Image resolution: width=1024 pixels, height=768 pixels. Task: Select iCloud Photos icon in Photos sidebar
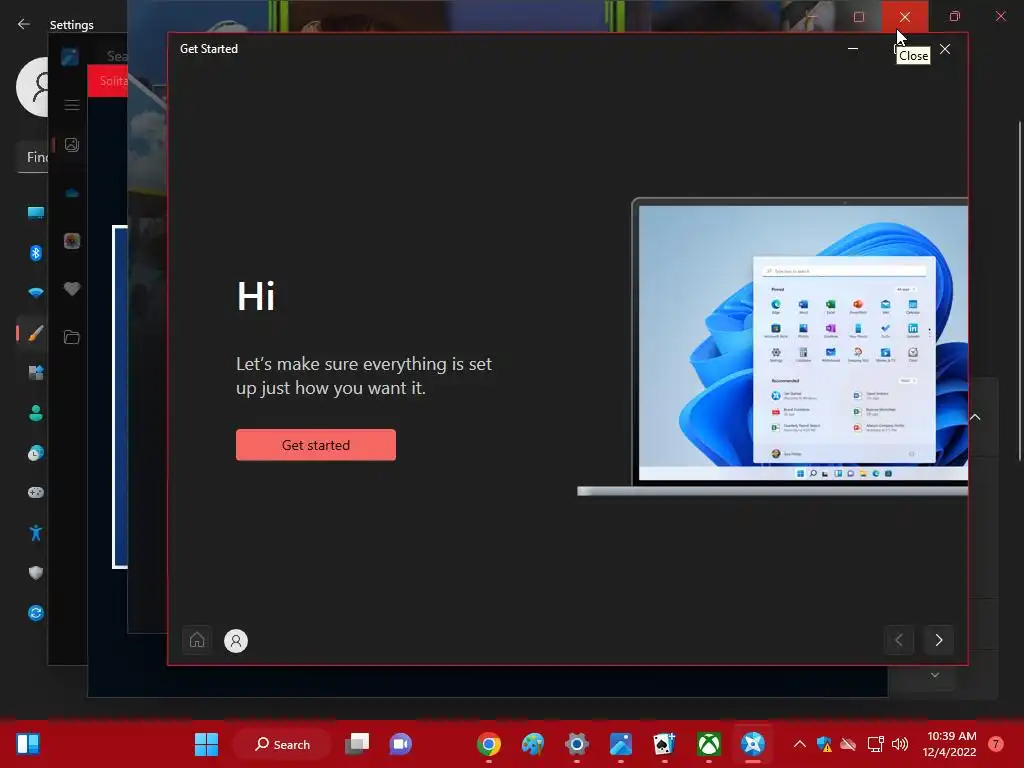(x=72, y=241)
